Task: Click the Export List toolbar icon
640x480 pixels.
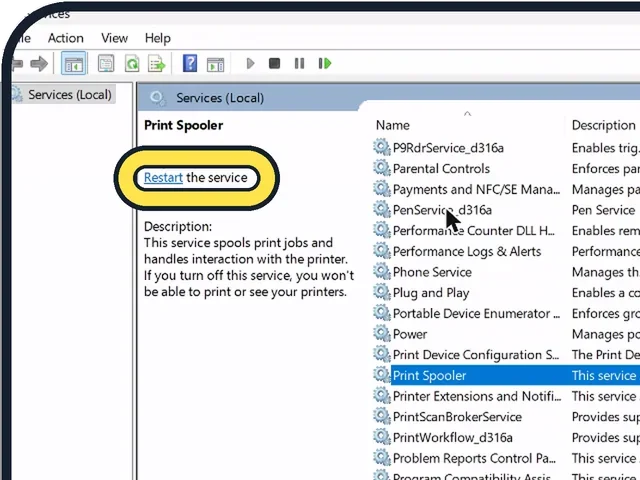Action: [157, 64]
